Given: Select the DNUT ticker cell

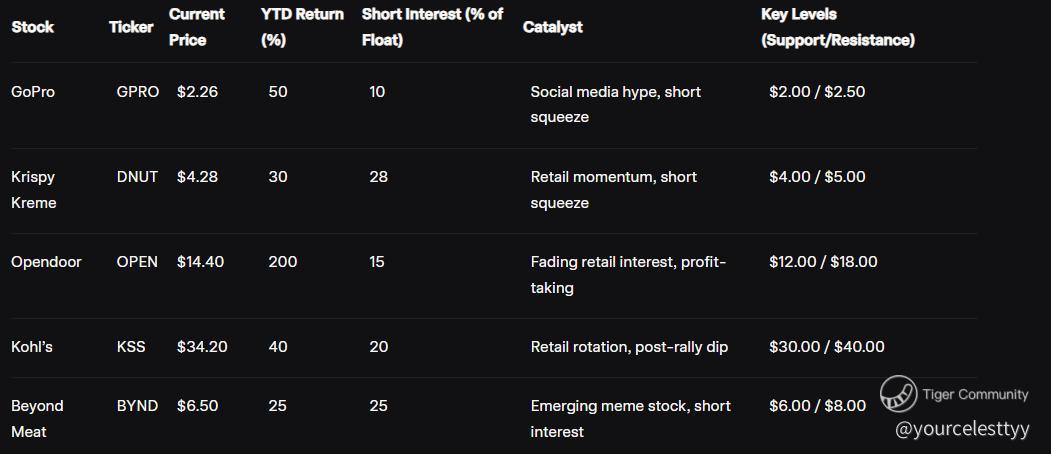Looking at the screenshot, I should 137,177.
